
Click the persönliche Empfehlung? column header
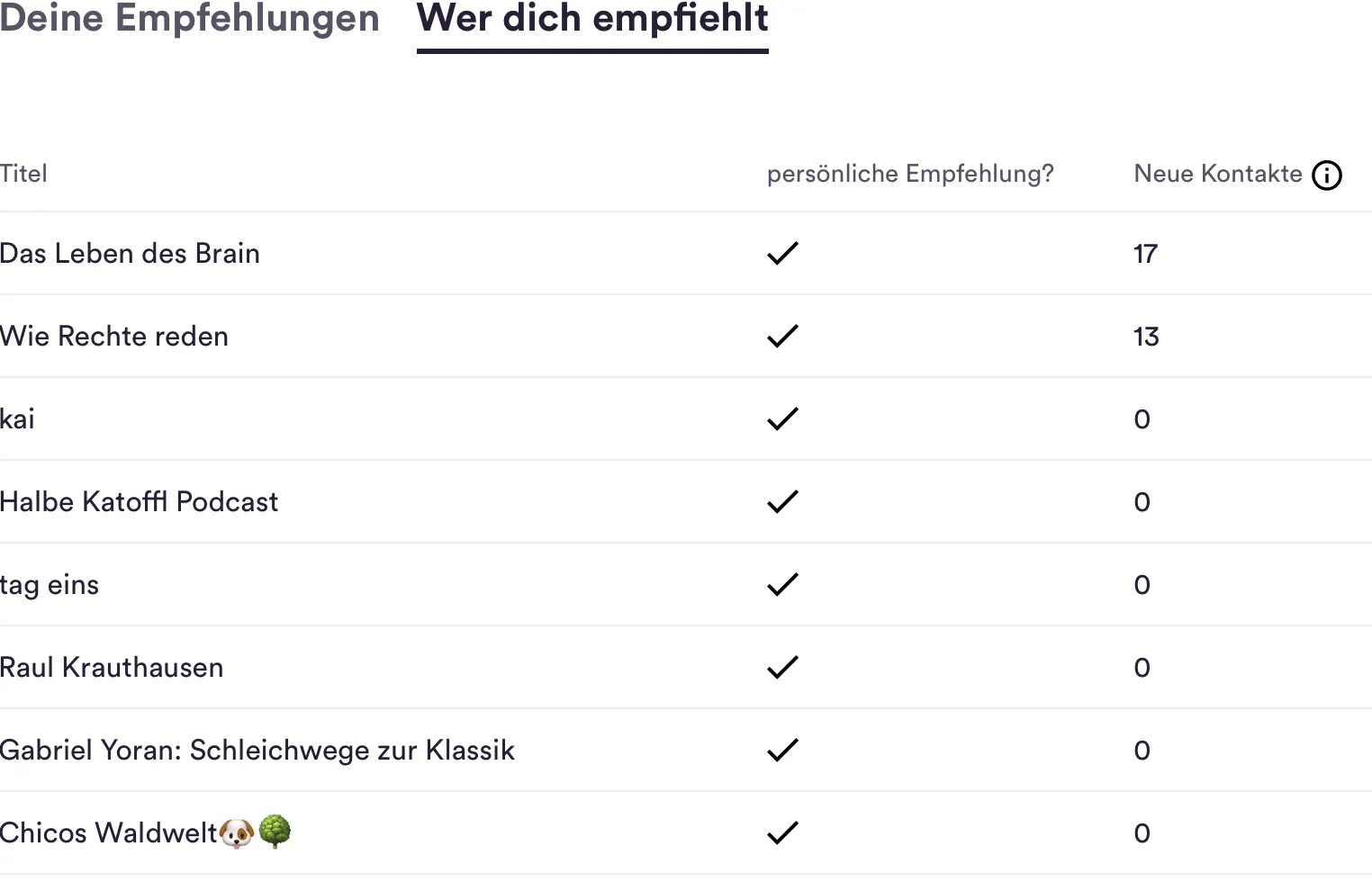pyautogui.click(x=910, y=174)
